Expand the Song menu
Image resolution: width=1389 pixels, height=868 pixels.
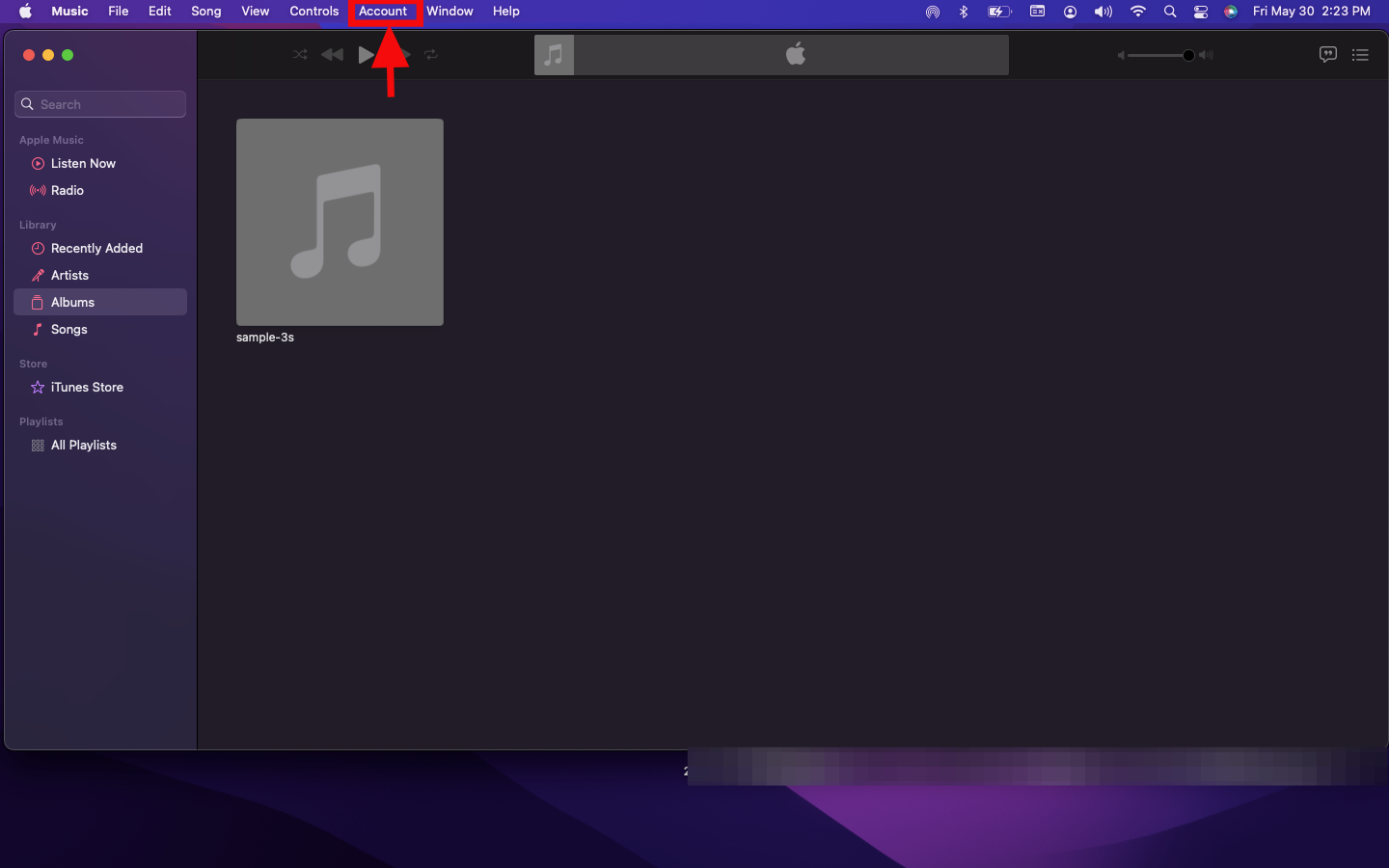click(205, 12)
